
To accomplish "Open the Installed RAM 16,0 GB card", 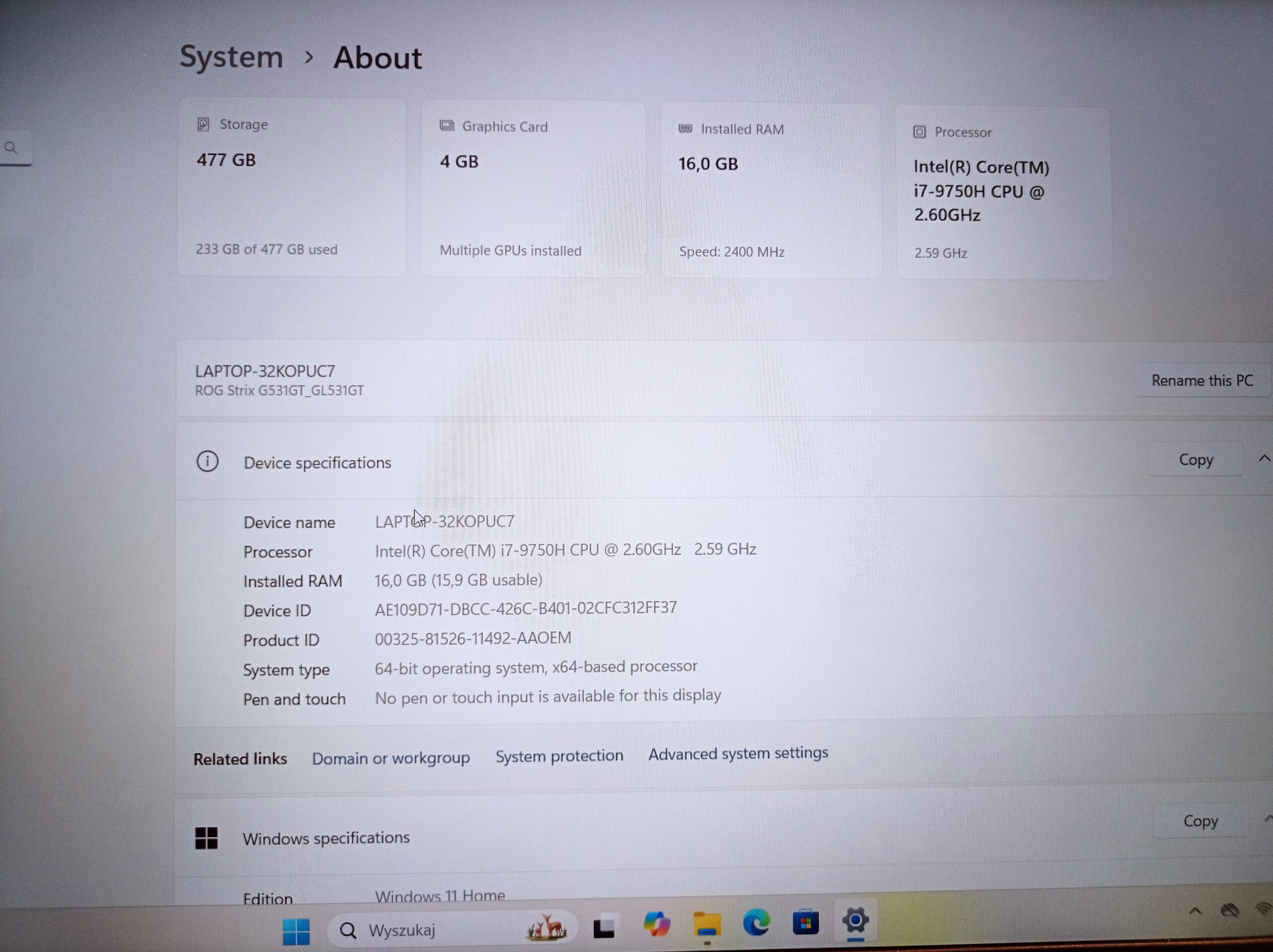I will (771, 191).
